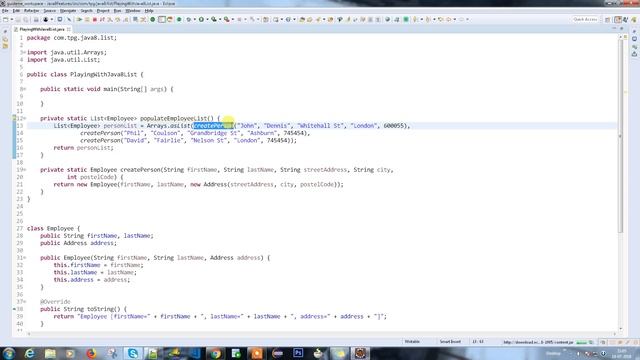Open the Window menu
Screen dimensions: 640x360
pyautogui.click(x=133, y=11)
